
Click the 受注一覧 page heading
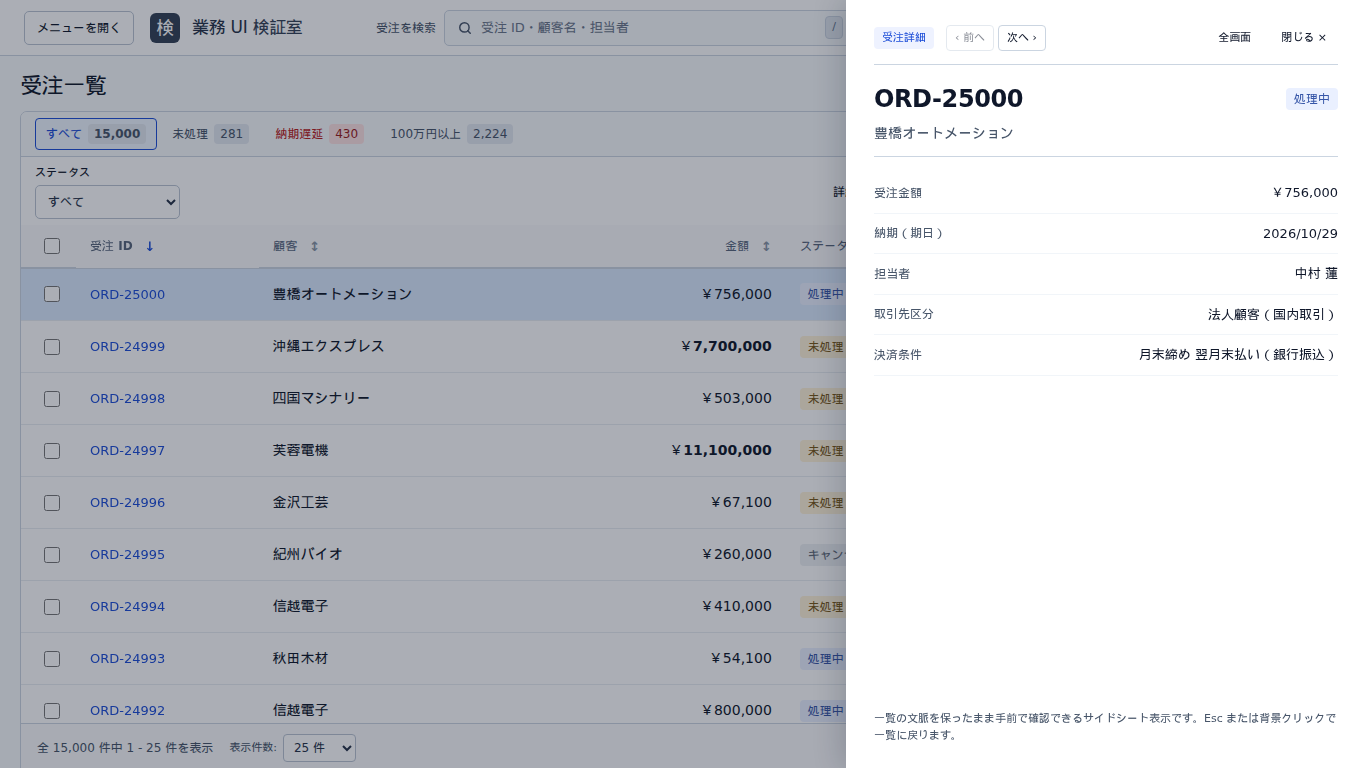64,86
